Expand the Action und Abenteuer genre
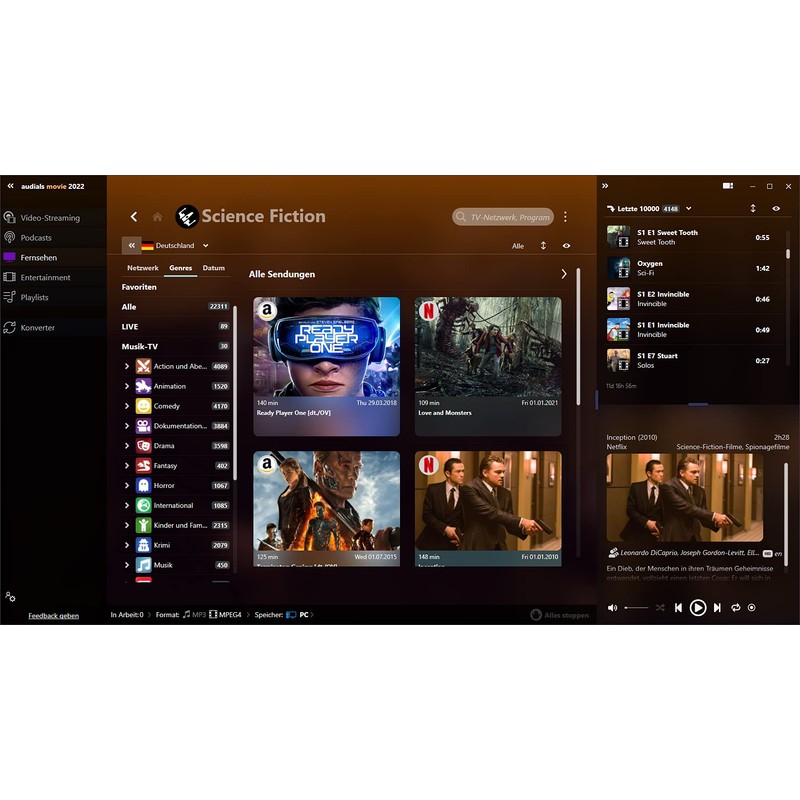This screenshot has height=800, width=800. [x=127, y=367]
